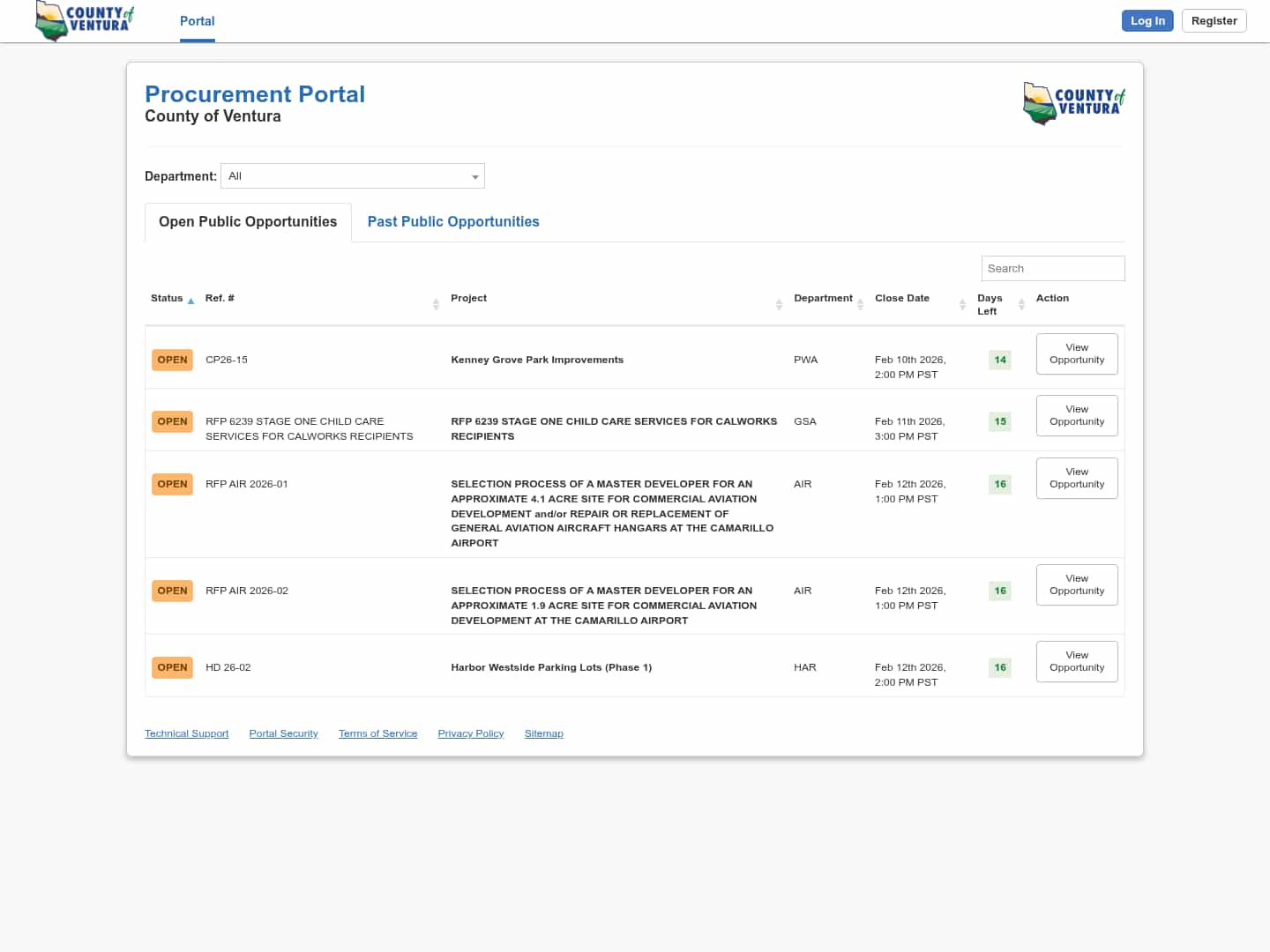View Opportunity for Harbor Westside Parking Lots

(1076, 662)
